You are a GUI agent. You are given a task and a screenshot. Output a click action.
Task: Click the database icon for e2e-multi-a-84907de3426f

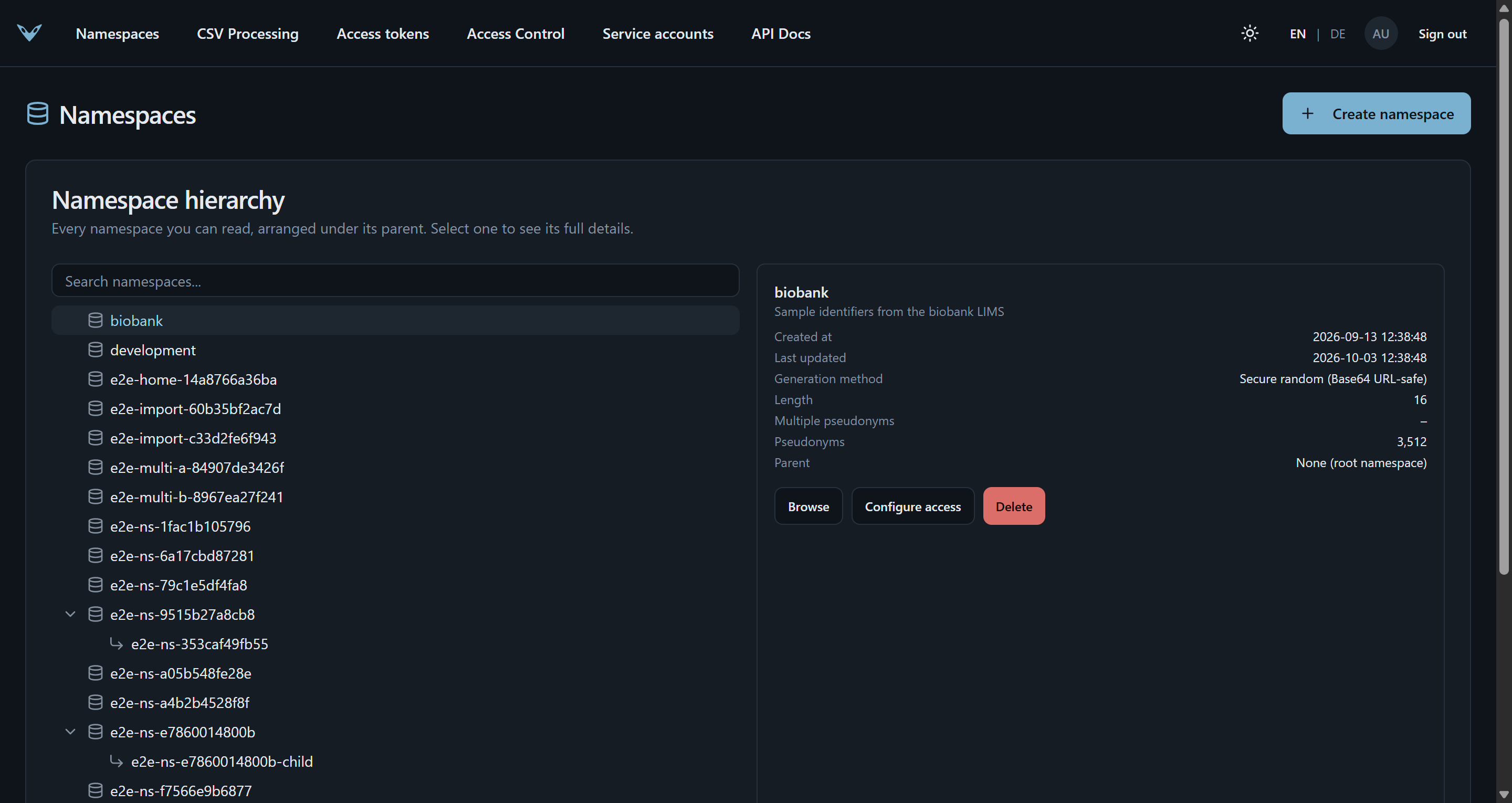95,467
